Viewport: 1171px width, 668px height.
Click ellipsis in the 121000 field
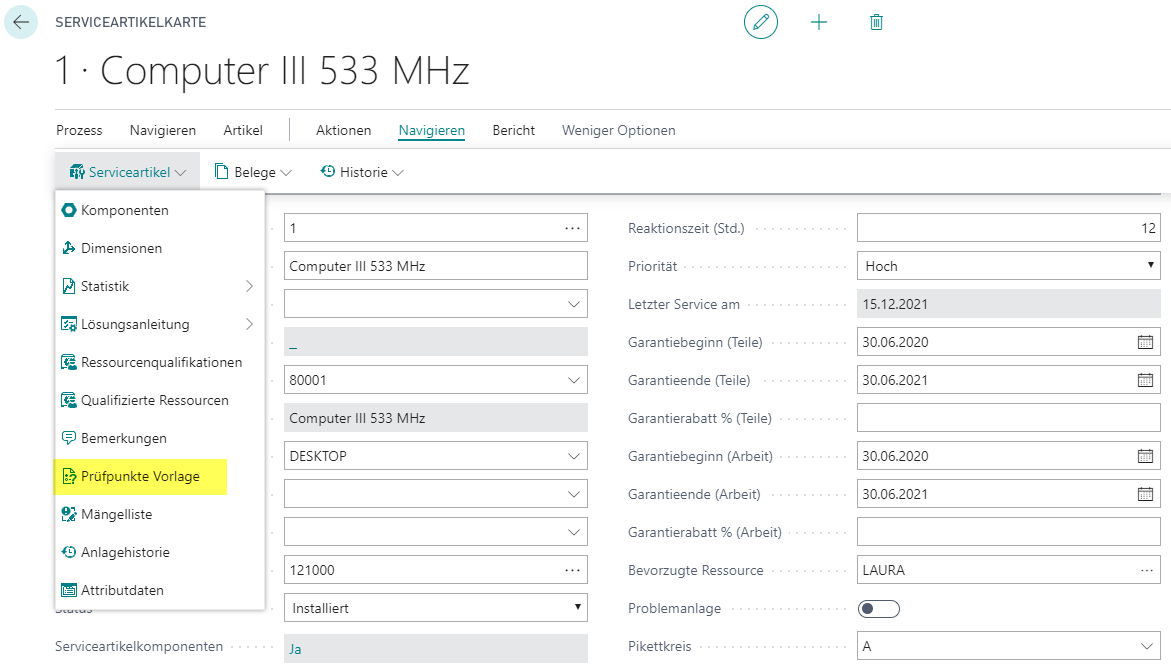pos(572,570)
